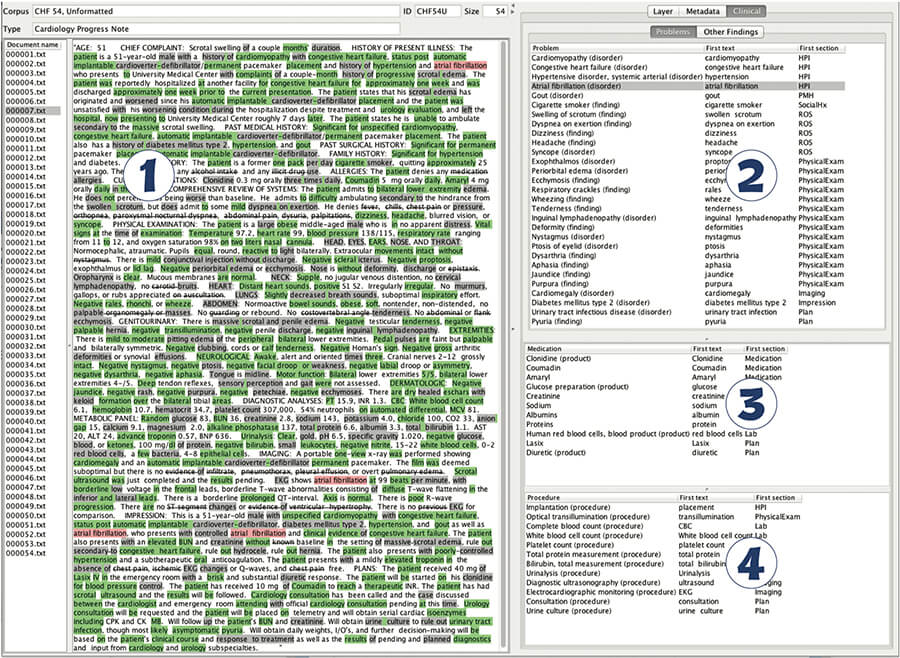Select the Cardiomyopathy (disorder) problem row
900x658 pixels.
pyautogui.click(x=688, y=58)
